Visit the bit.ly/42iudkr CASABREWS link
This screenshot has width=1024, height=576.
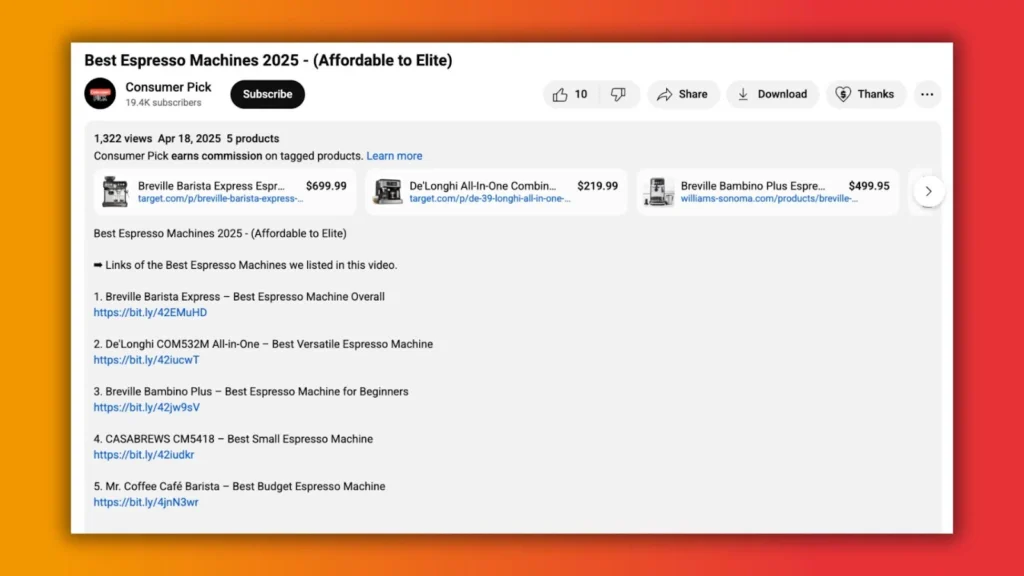[x=144, y=455]
